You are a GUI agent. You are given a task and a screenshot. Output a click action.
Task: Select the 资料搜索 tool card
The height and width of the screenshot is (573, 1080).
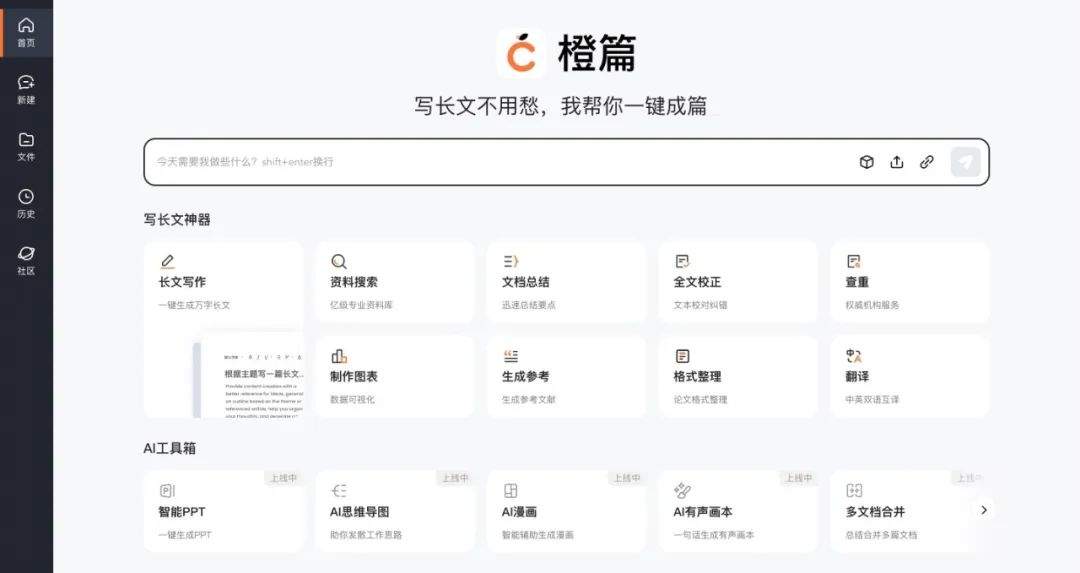(395, 282)
